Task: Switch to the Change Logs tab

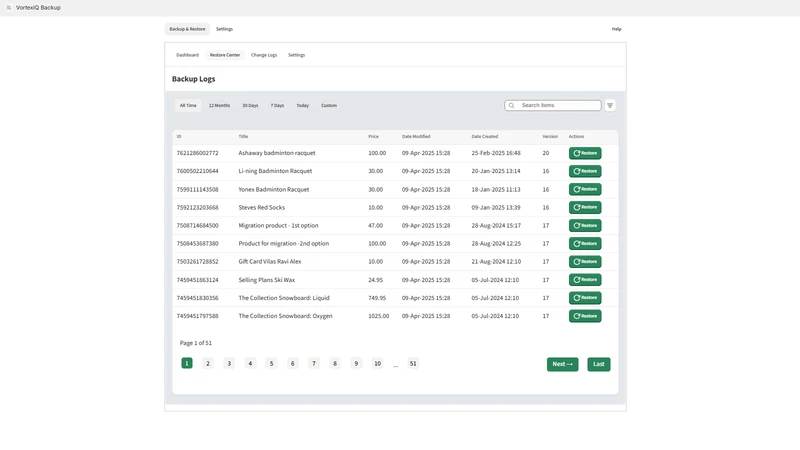Action: [264, 55]
